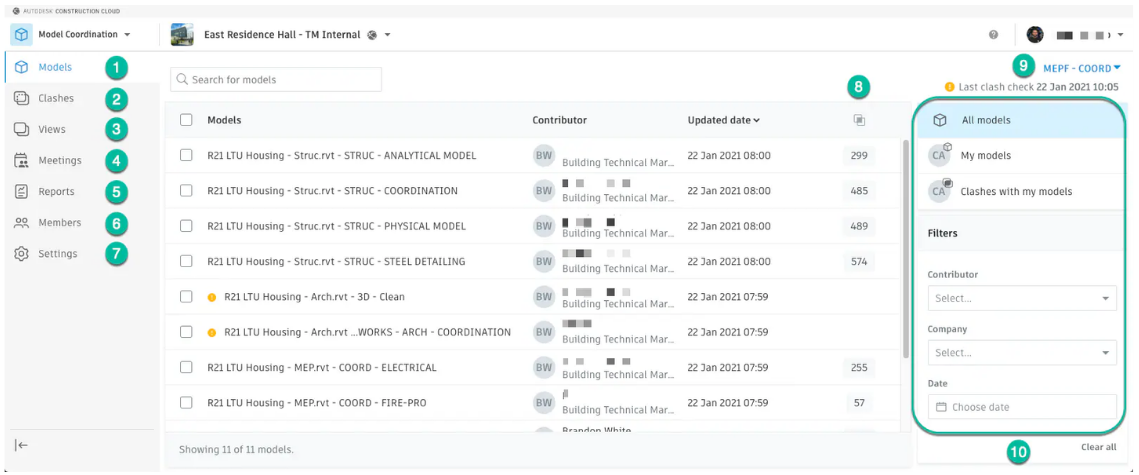Open the Choose date picker field

pos(1022,407)
